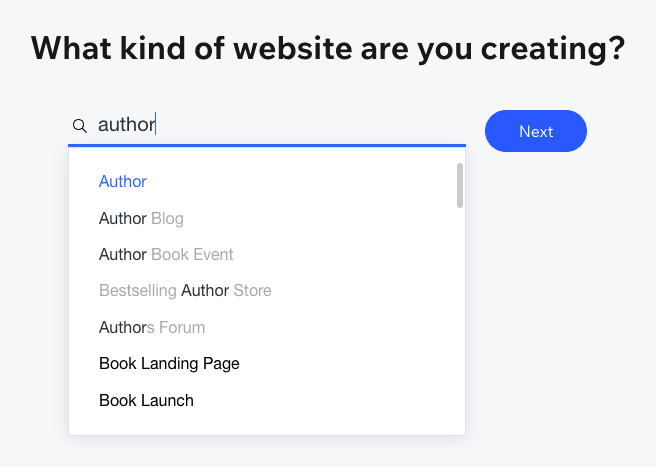Click the greyed 'Blog' word in suggestions
The image size is (656, 467).
pyautogui.click(x=168, y=218)
